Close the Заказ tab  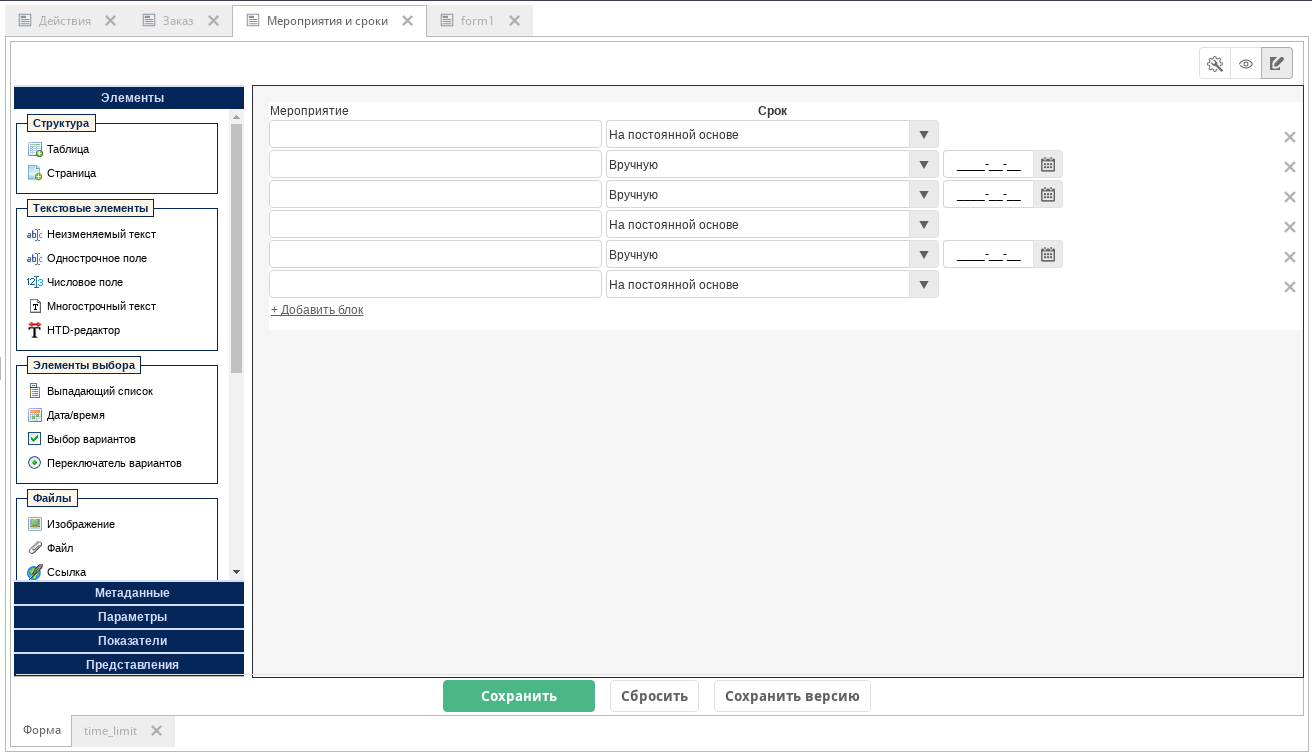[213, 20]
